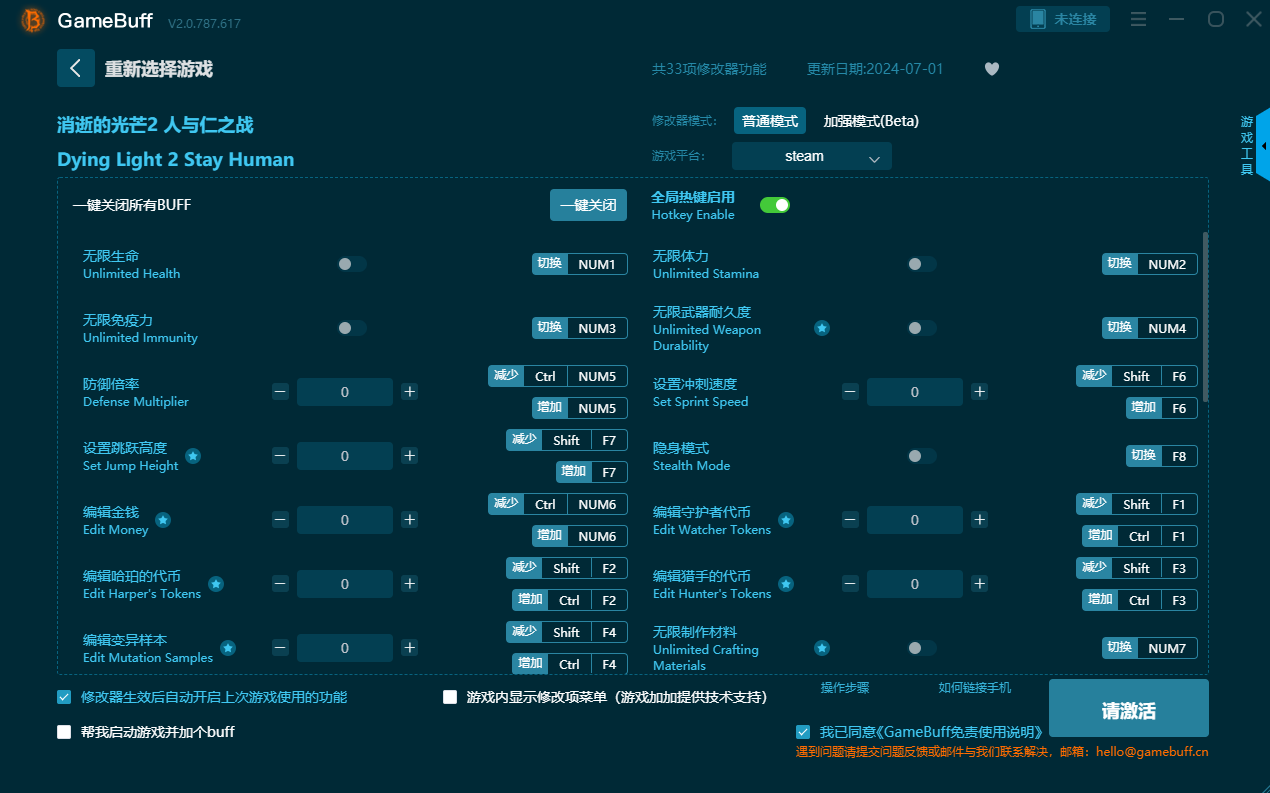Screen dimensions: 1270x793
Task: Click star icon beside Edit Mutation Samples
Action: 228,648
